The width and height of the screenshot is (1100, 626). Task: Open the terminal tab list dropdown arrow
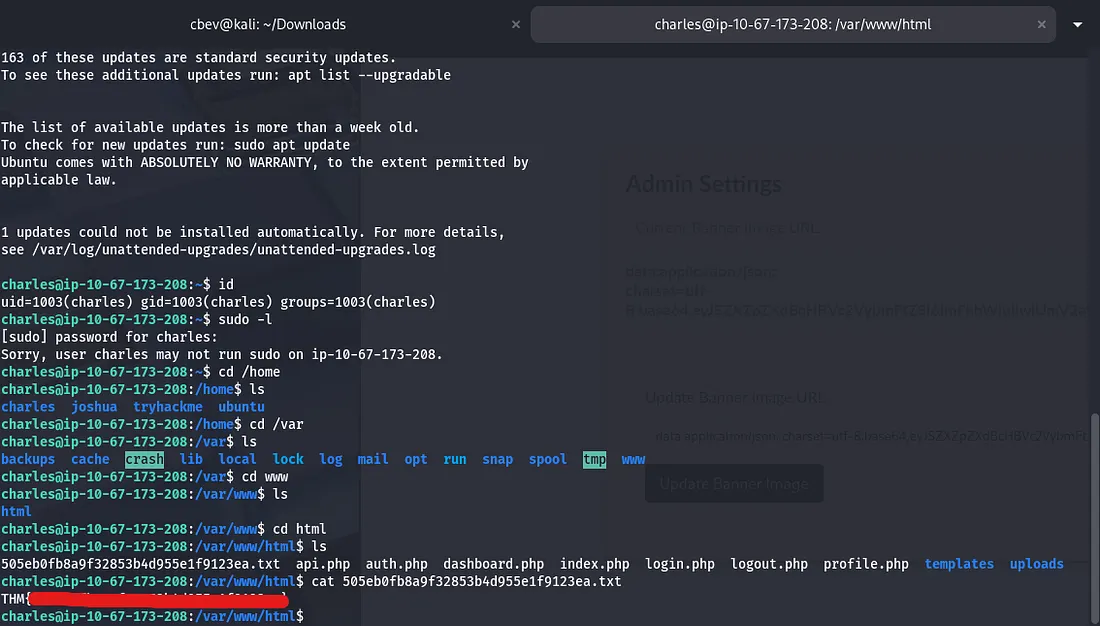[1078, 24]
